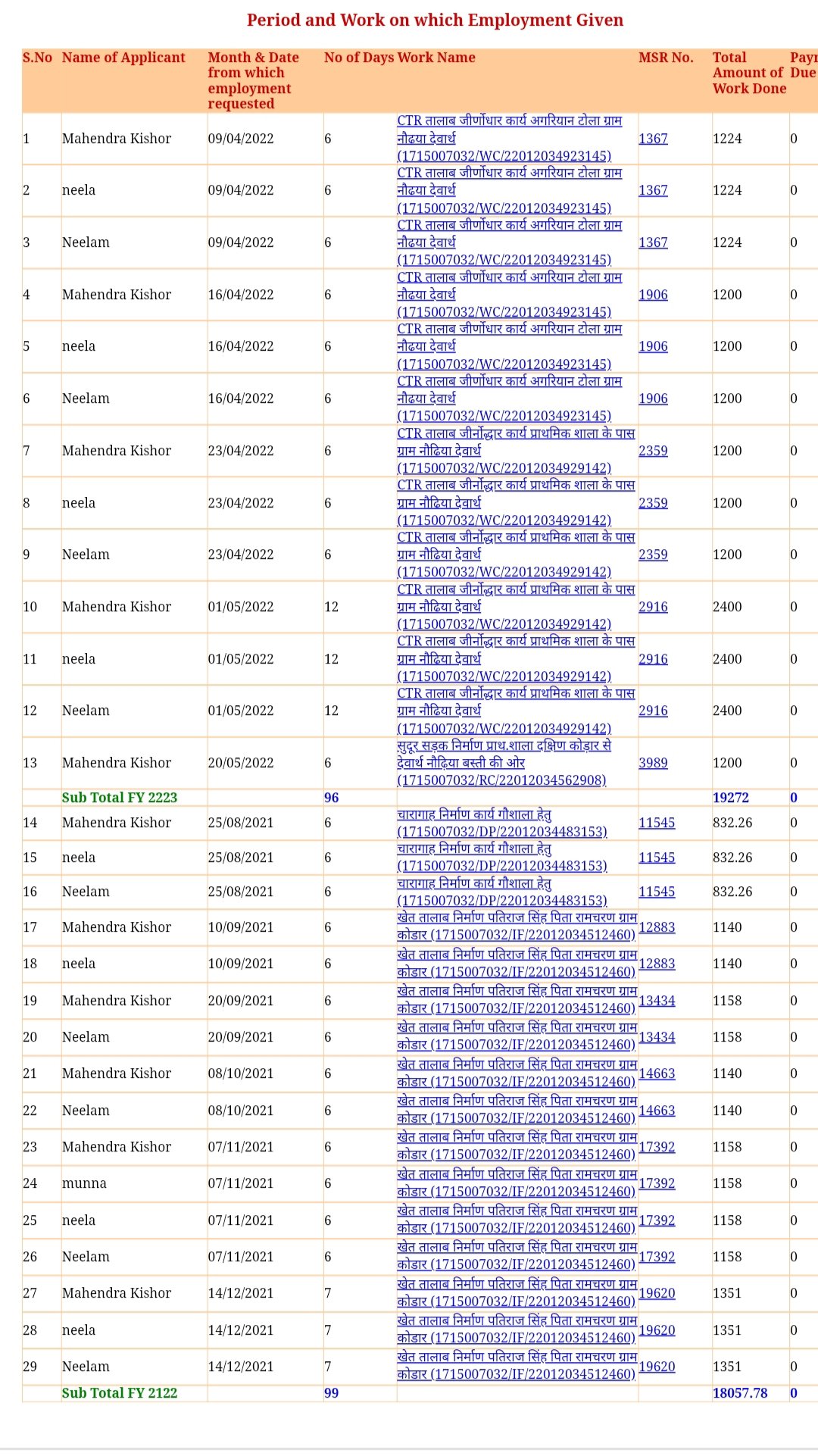This screenshot has width=818, height=1456.
Task: Click the 'Sub Total FY 2223' label
Action: [120, 798]
